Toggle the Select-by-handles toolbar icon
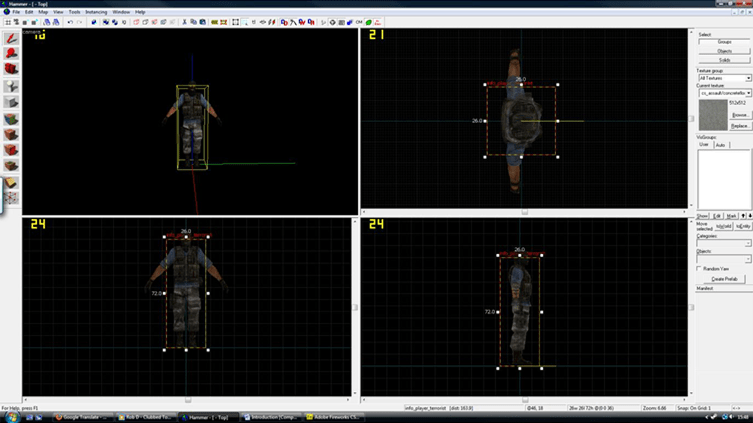753x423 pixels. [x=235, y=22]
